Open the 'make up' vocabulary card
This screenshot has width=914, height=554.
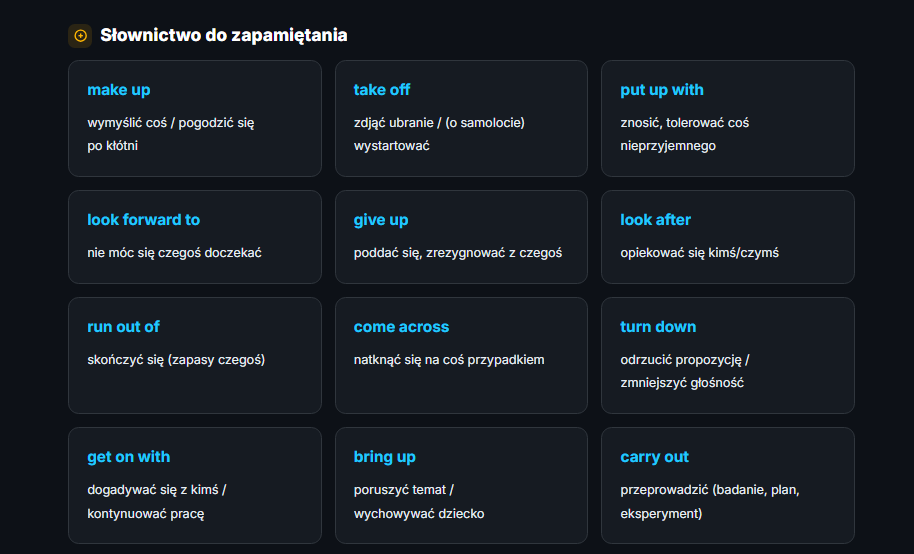coord(195,118)
